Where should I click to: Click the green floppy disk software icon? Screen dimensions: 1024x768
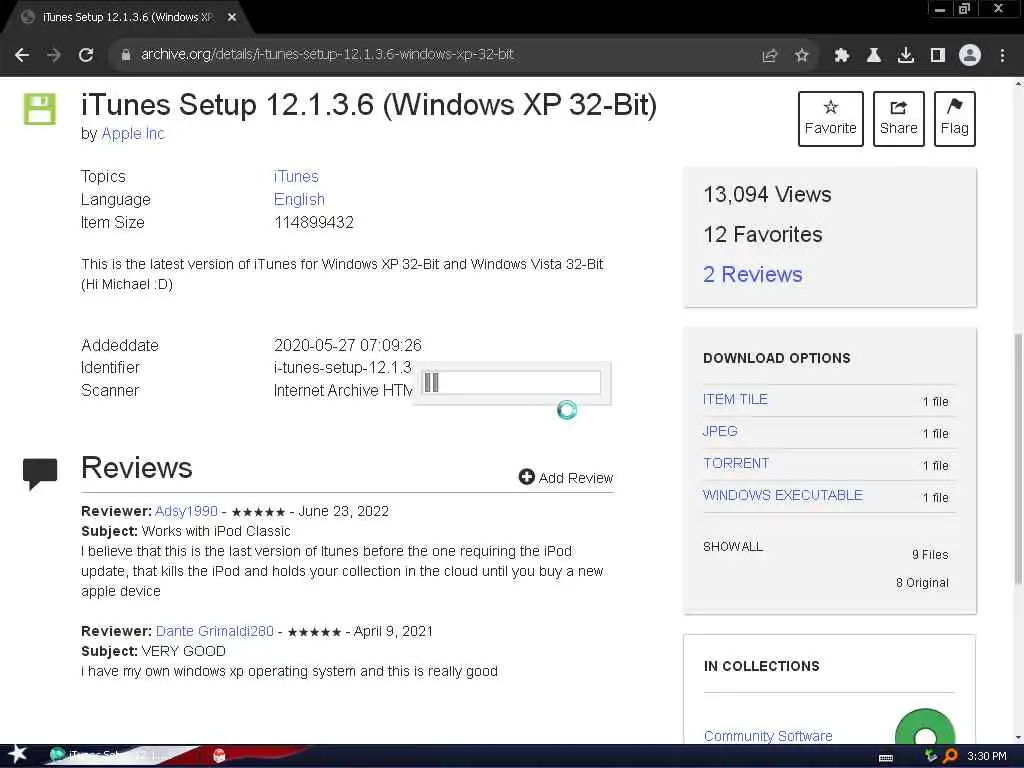[x=40, y=109]
